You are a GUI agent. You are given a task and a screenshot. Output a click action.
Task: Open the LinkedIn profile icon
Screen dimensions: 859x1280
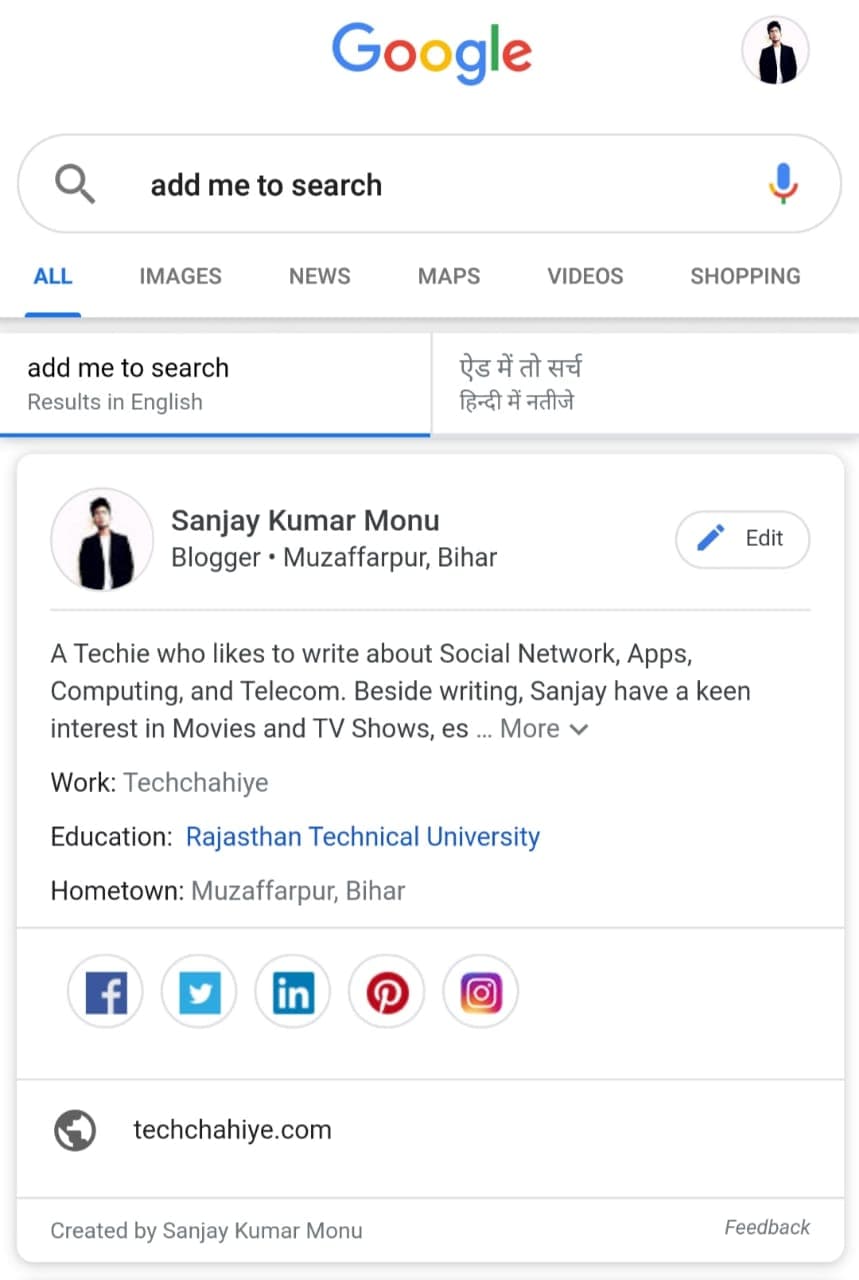(x=293, y=993)
